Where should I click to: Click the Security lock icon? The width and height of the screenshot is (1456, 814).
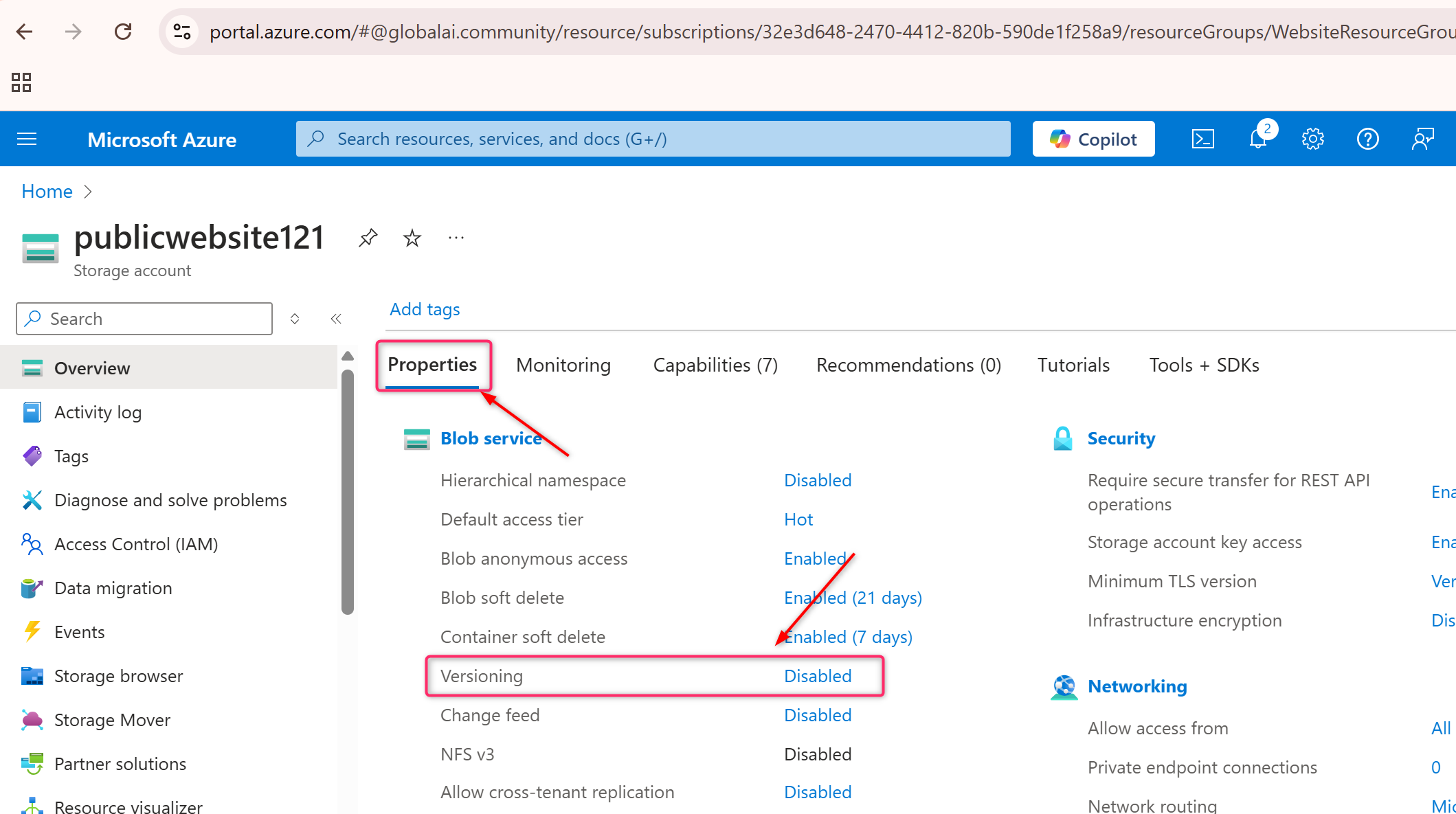pos(1063,438)
